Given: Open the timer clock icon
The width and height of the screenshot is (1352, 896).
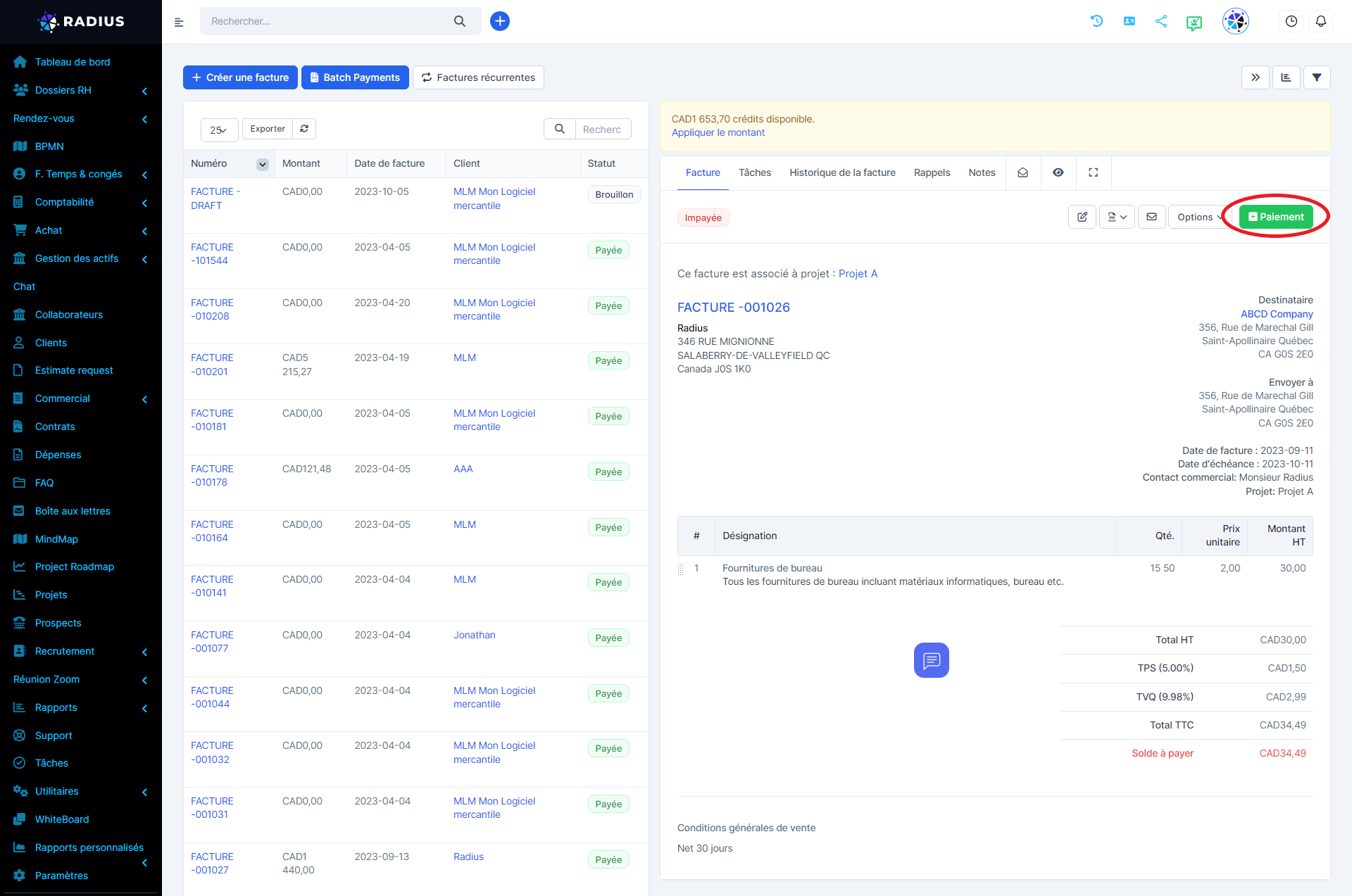Looking at the screenshot, I should [1291, 21].
